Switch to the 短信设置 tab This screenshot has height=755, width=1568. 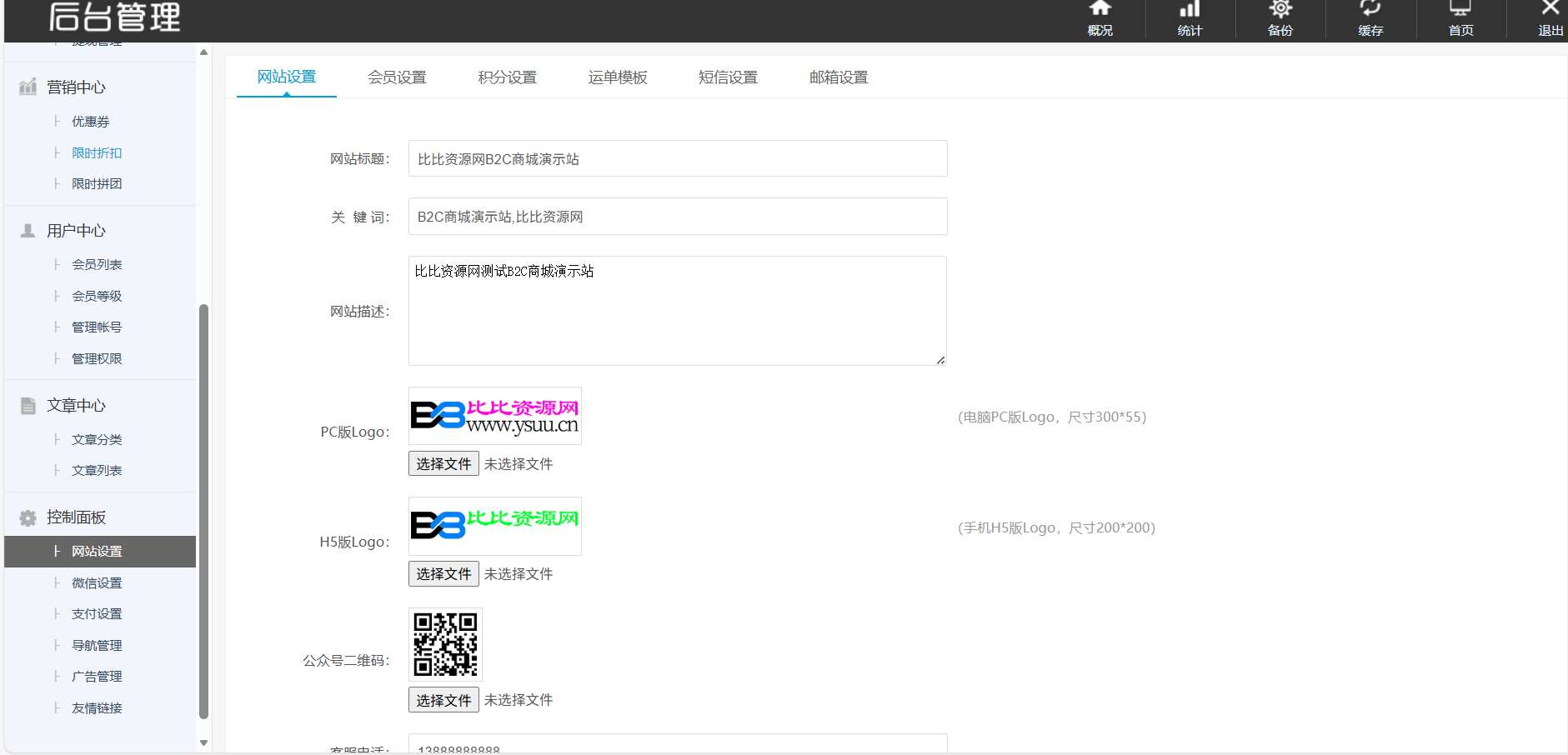[x=728, y=77]
